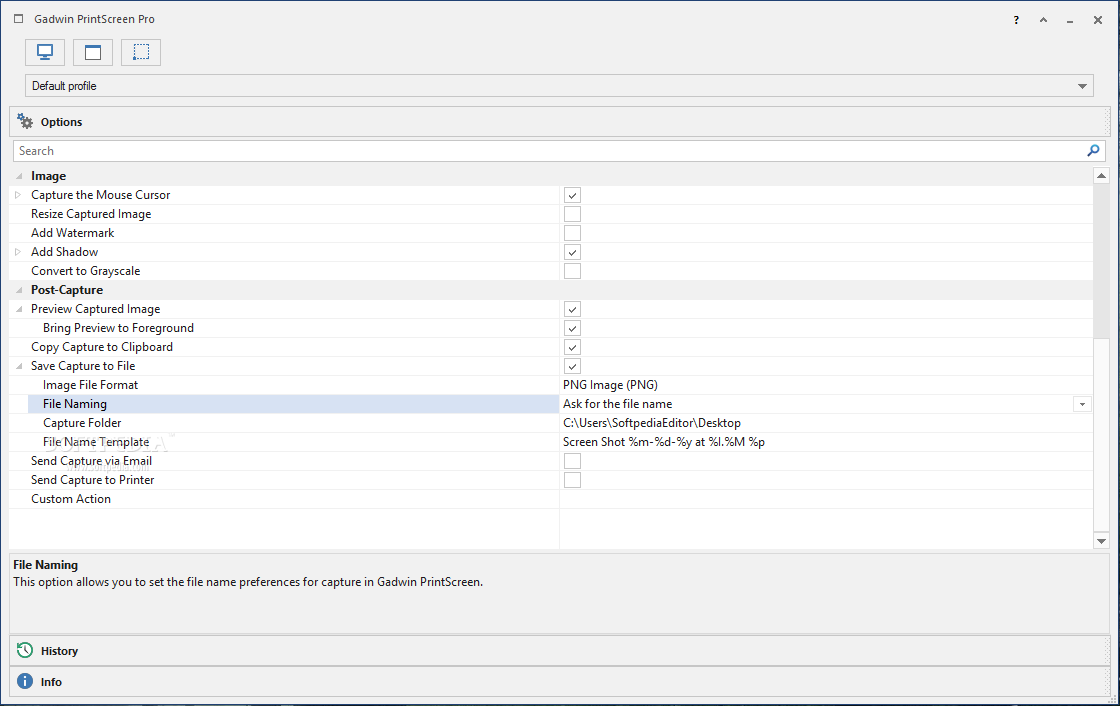The height and width of the screenshot is (706, 1120).
Task: Enable Send Capture via Email checkbox
Action: [x=572, y=461]
